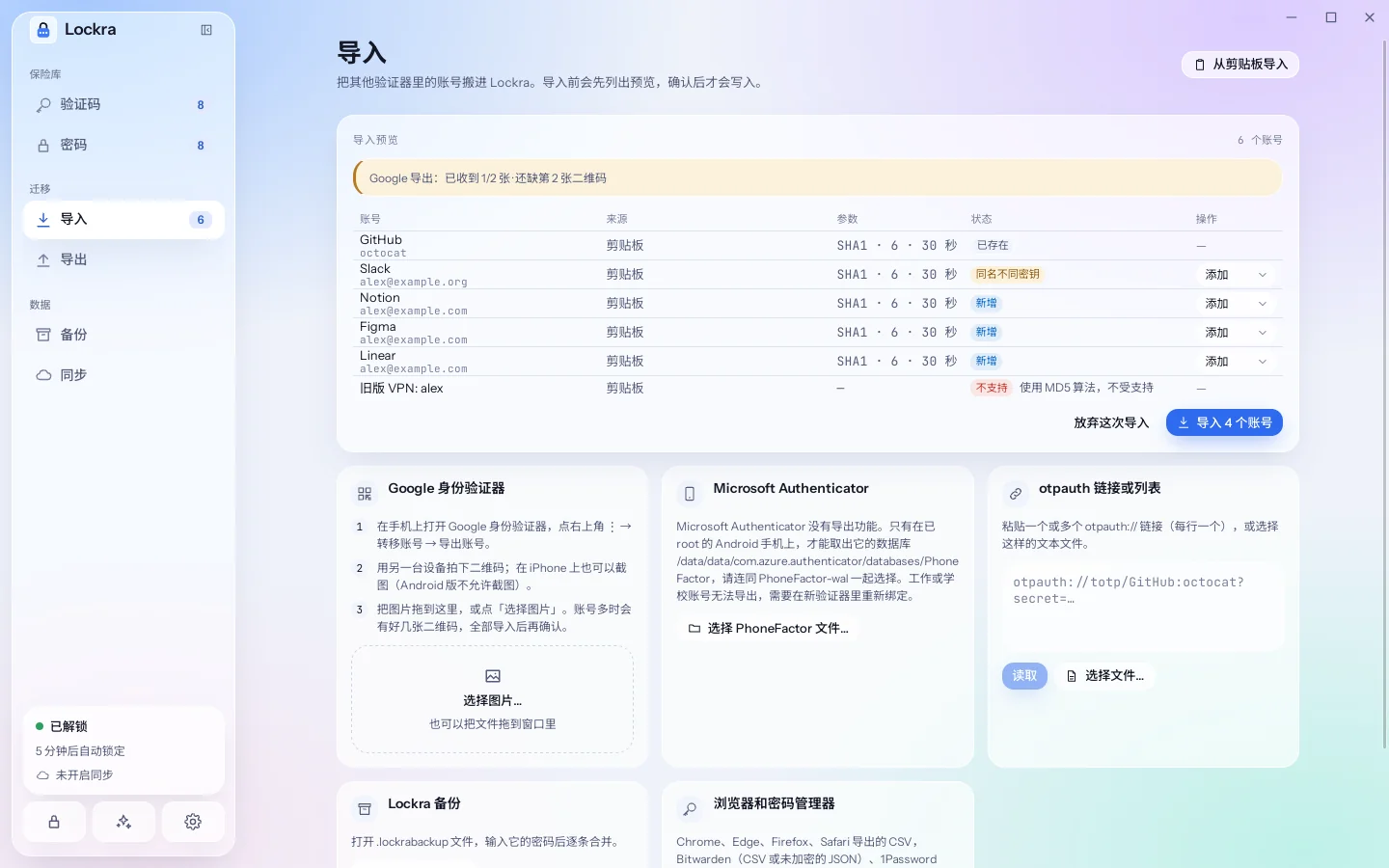
Task: Go to 验证码 in the sidebar
Action: [123, 104]
